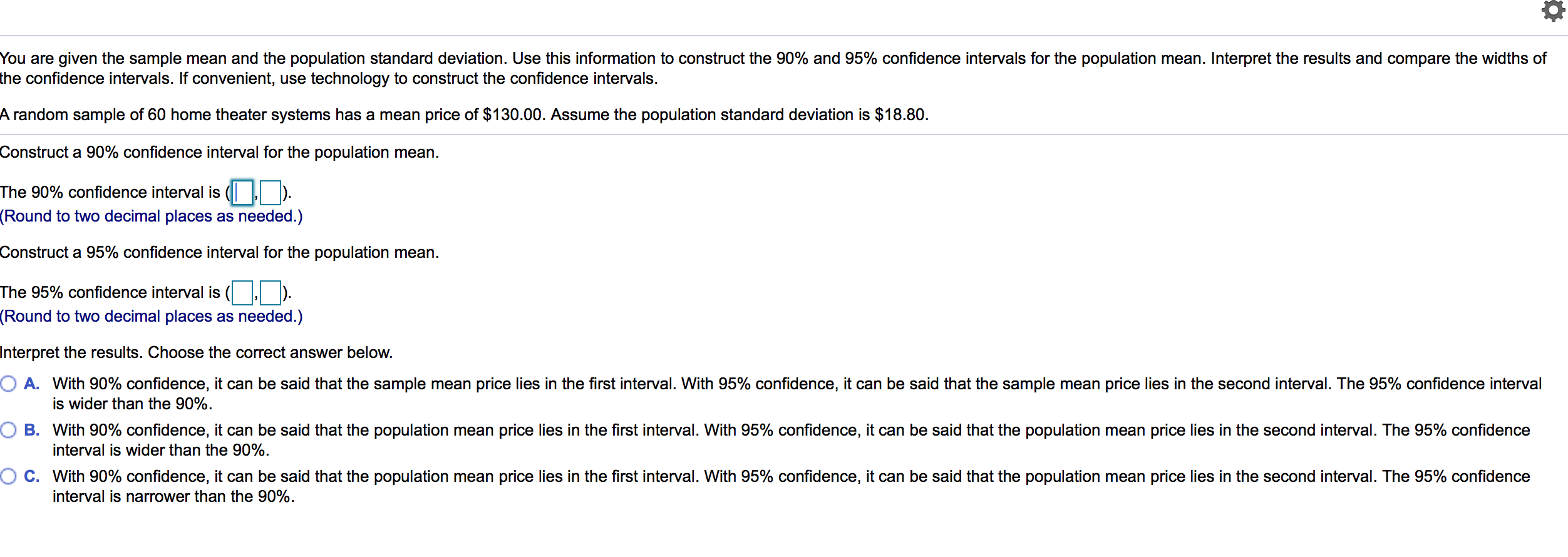Click rounding hint below the 95% interval
Viewport: 1568px width, 557px height.
152,316
